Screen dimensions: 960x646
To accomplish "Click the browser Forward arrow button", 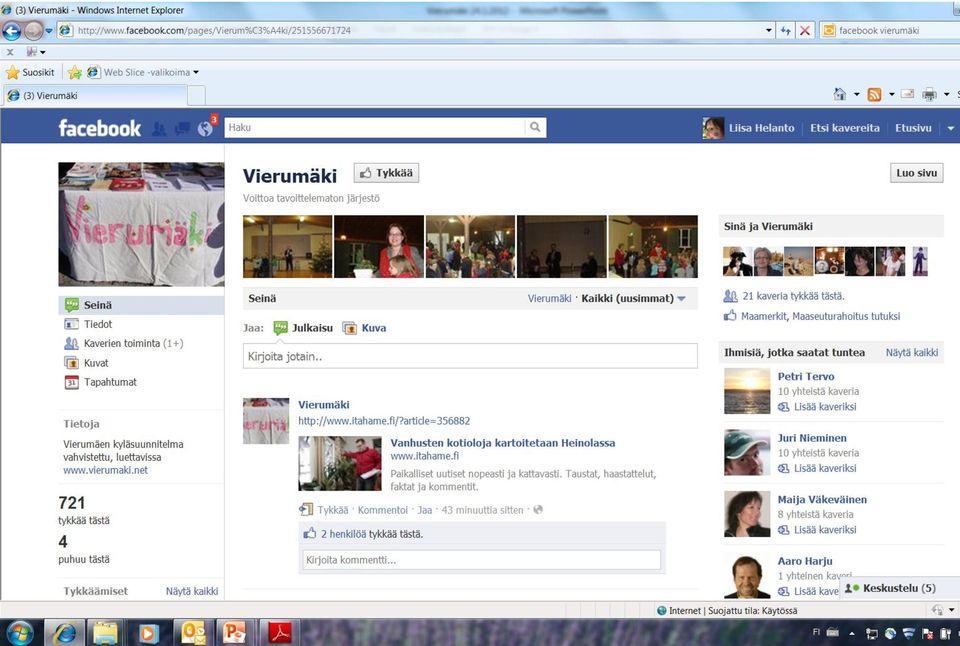I will 33,31.
